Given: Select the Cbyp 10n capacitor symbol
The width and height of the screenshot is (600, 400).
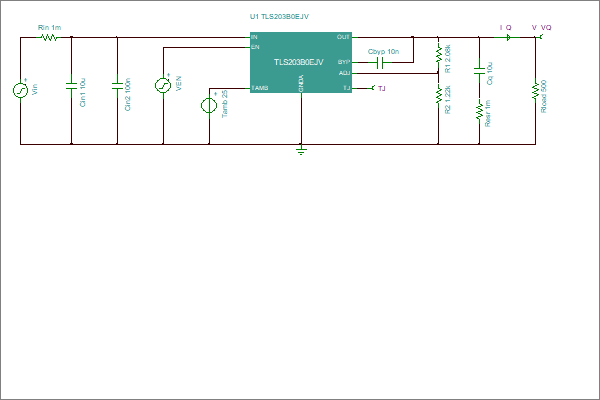Looking at the screenshot, I should [x=380, y=62].
